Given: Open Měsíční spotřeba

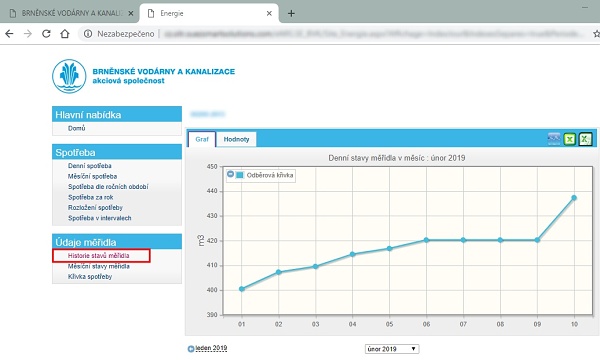Looking at the screenshot, I should 92,176.
